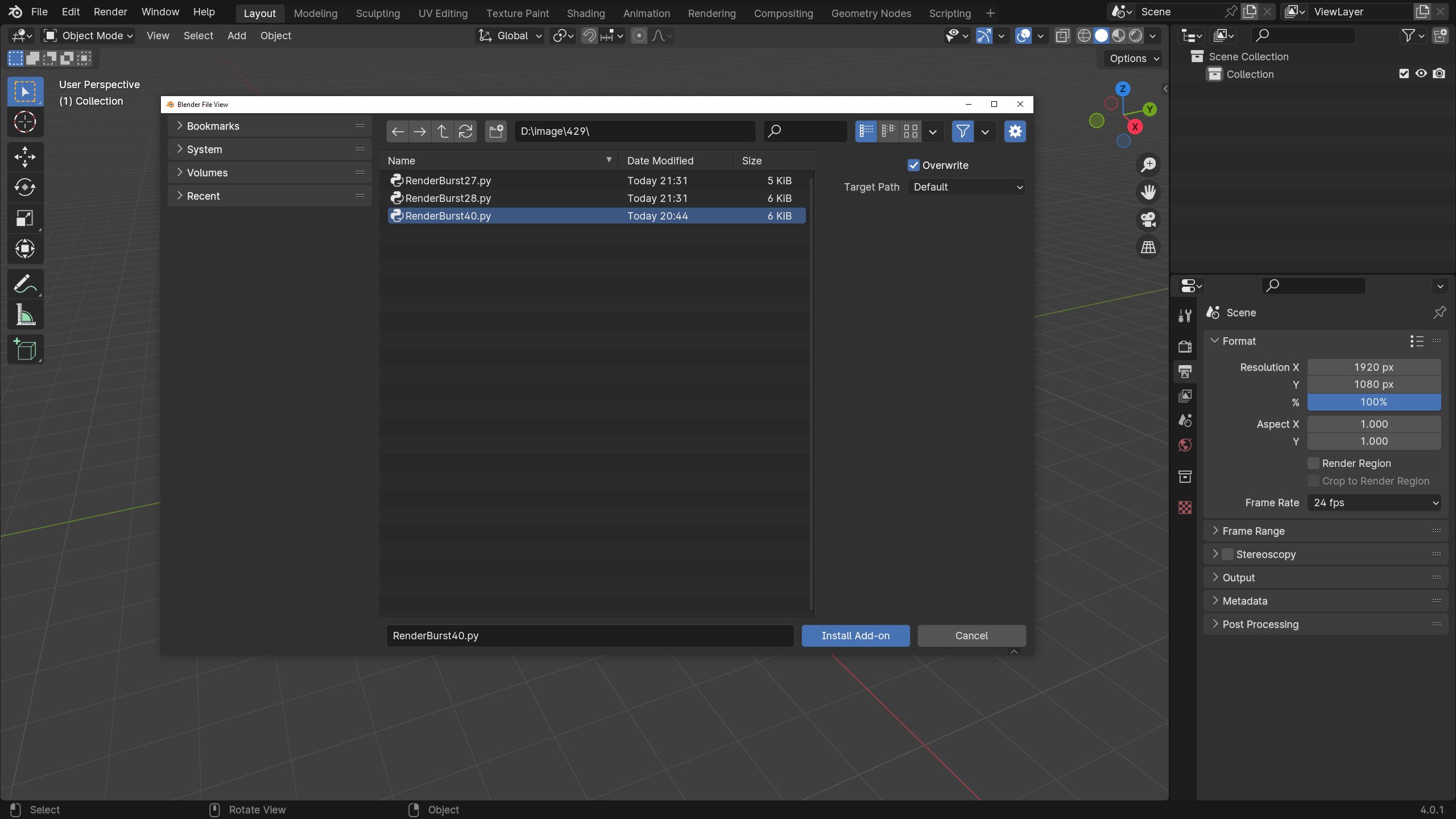The image size is (1456, 819).
Task: Expand the Frame Range panel
Action: click(x=1254, y=531)
